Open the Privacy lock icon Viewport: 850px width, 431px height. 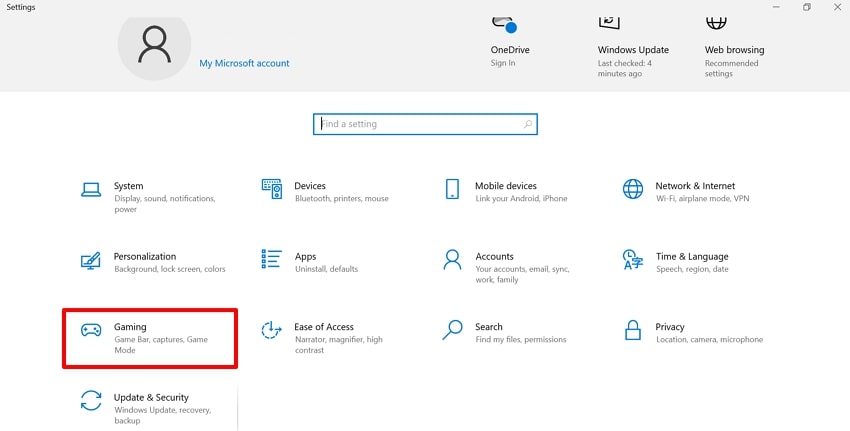click(x=632, y=330)
